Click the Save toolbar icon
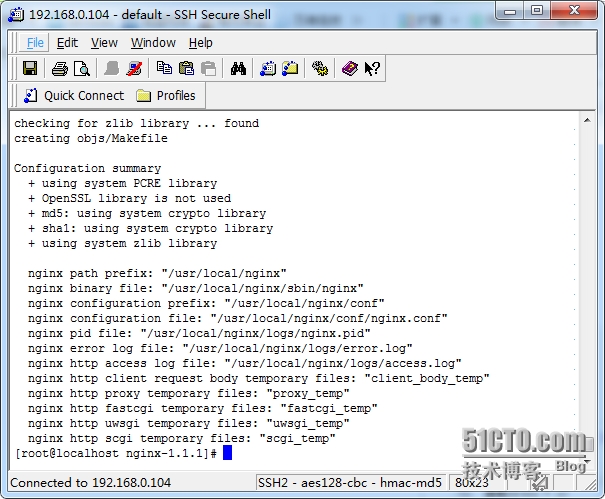Screen dimensions: 605x499 point(30,69)
